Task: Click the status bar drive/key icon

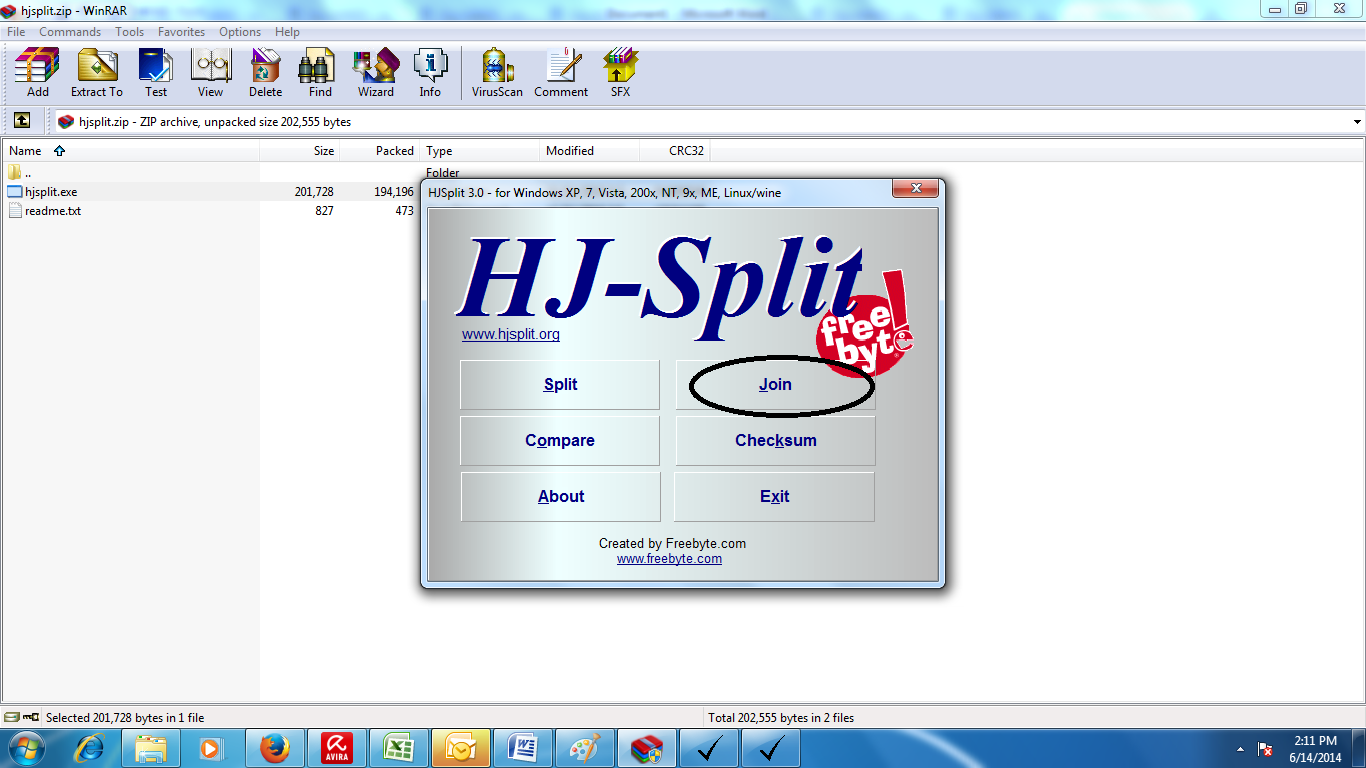Action: pos(22,717)
